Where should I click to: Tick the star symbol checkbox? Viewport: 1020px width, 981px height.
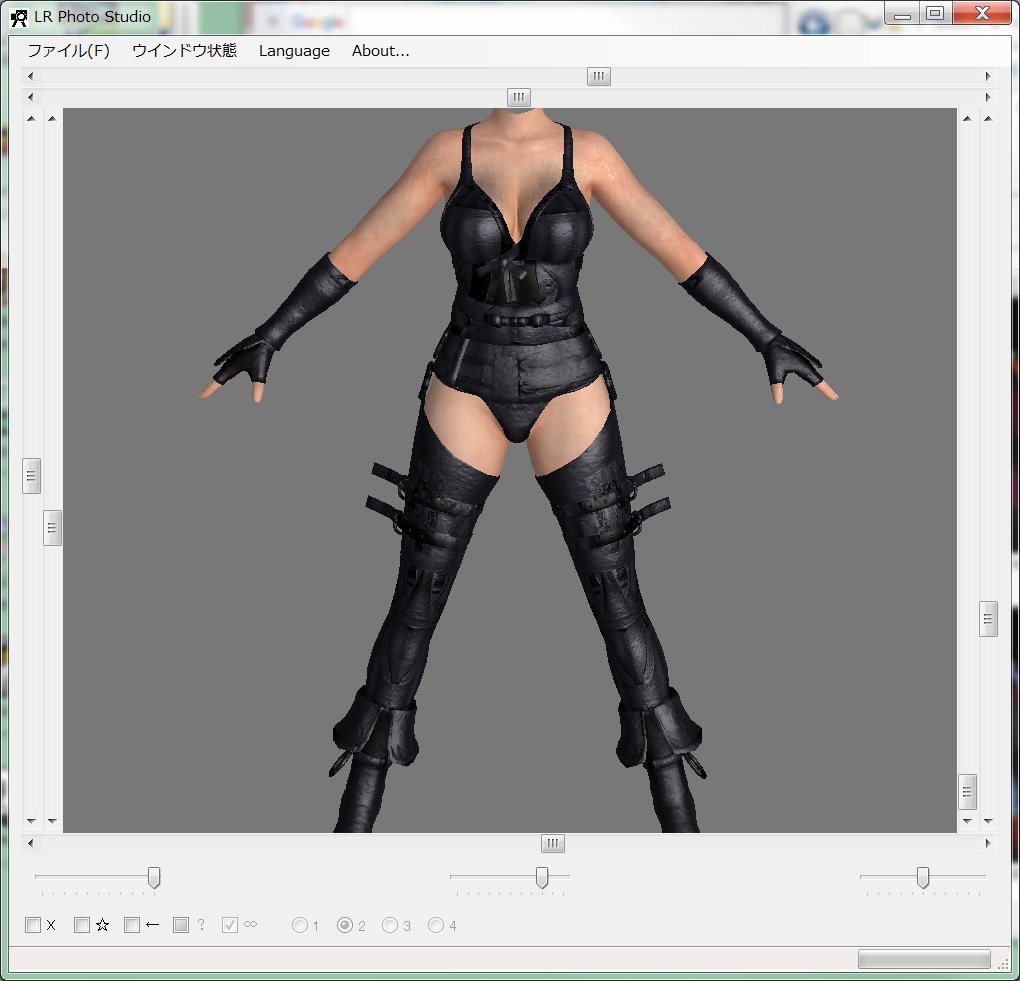coord(83,925)
